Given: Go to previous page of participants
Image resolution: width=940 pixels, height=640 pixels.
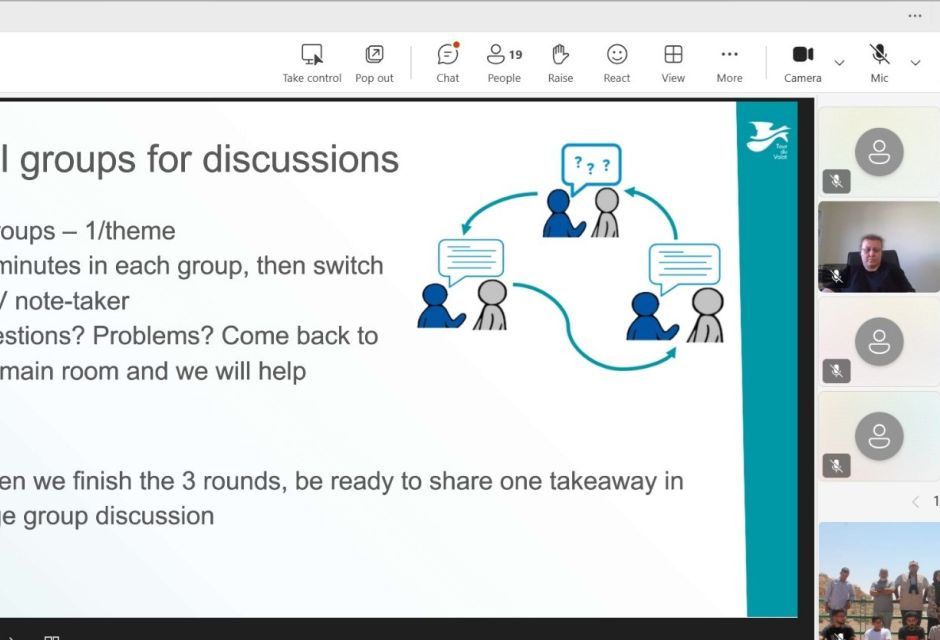Looking at the screenshot, I should (x=915, y=501).
